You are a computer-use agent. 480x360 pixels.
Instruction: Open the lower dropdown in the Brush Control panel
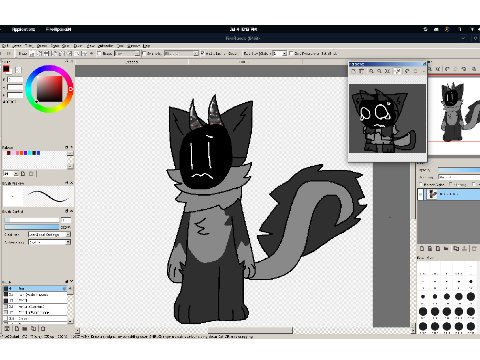pos(49,242)
